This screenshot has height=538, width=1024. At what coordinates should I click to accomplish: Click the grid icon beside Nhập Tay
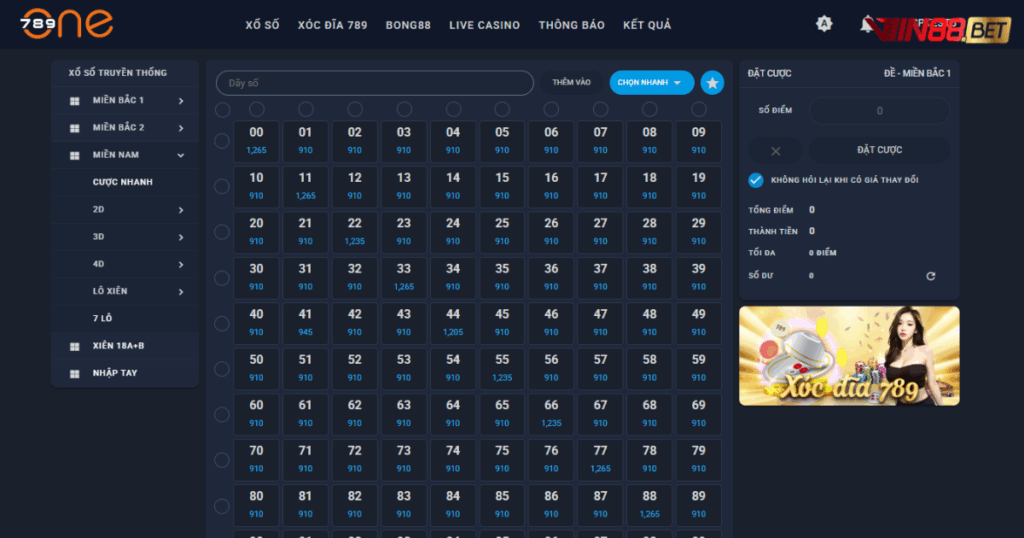74,373
